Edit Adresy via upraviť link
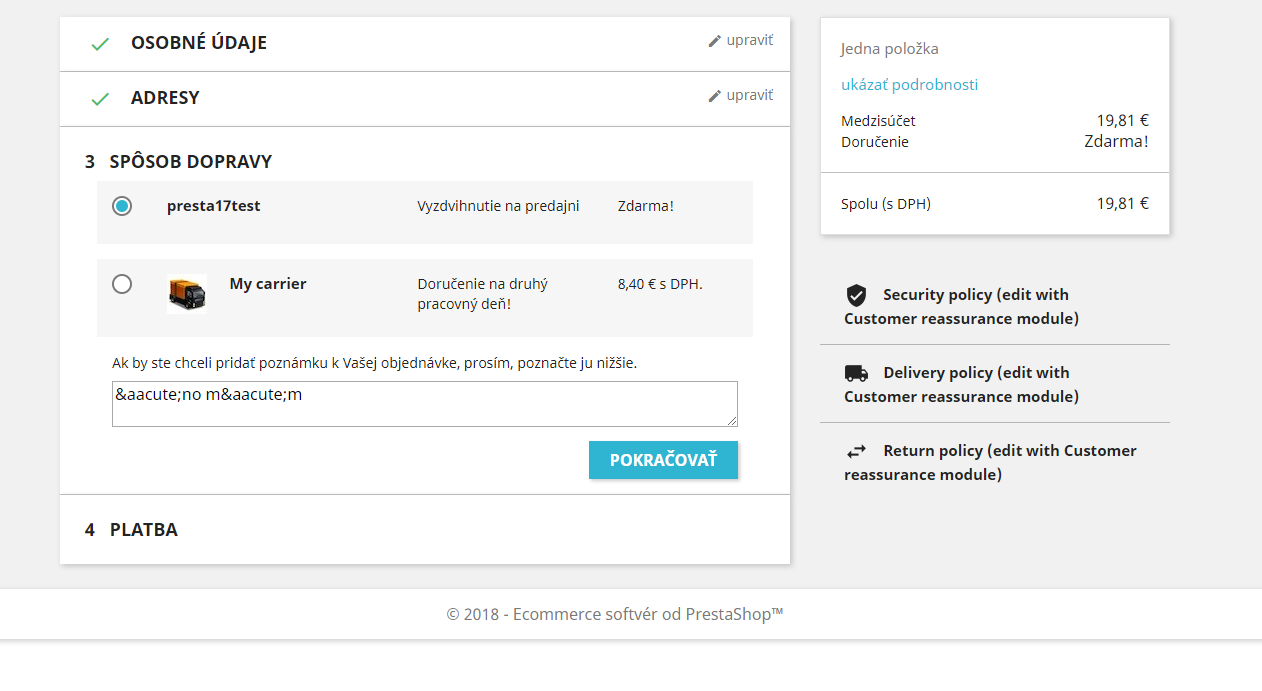This screenshot has height=691, width=1262. pyautogui.click(x=749, y=95)
